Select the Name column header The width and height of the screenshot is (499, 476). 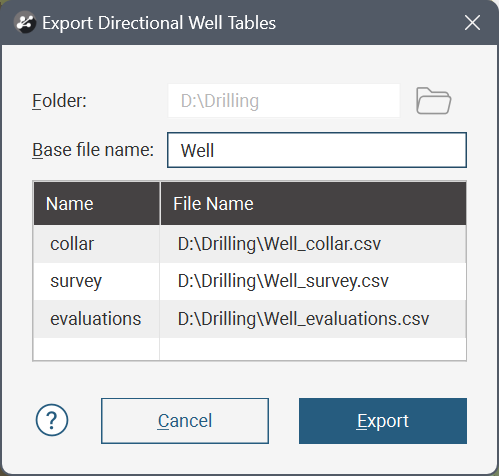[97, 203]
